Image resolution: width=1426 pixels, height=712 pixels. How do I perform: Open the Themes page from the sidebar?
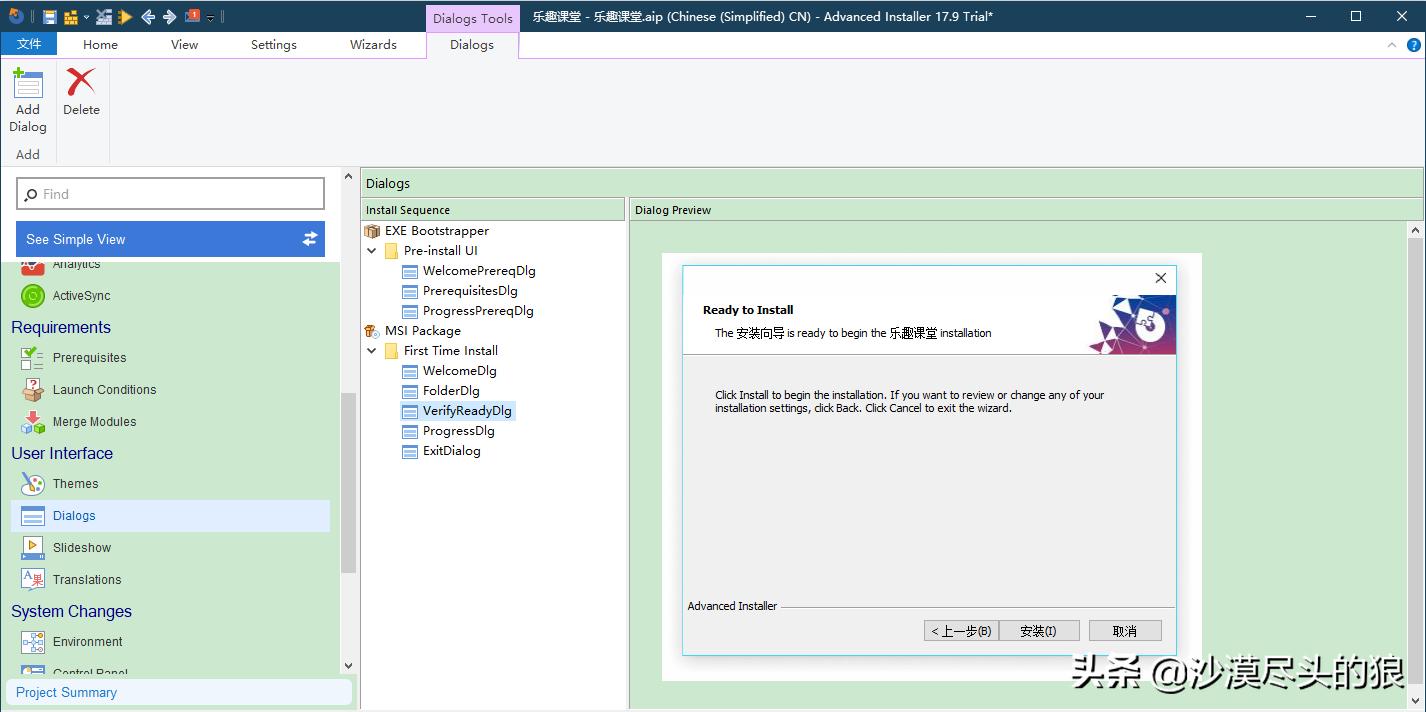pyautogui.click(x=75, y=484)
